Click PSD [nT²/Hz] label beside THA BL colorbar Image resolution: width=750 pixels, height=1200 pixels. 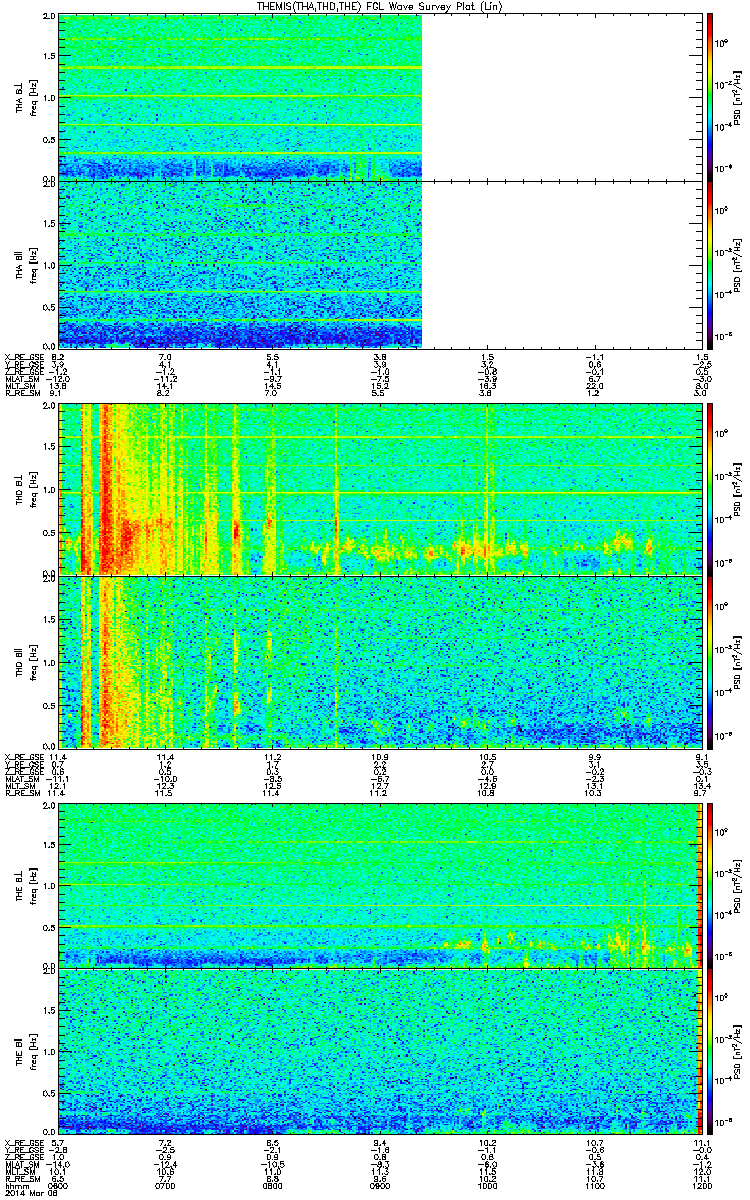pos(738,97)
